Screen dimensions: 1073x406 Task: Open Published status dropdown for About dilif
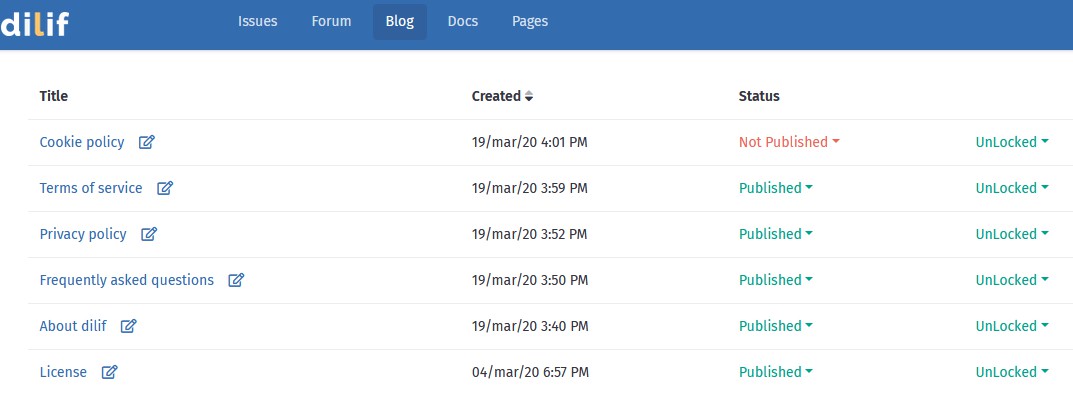coord(776,326)
